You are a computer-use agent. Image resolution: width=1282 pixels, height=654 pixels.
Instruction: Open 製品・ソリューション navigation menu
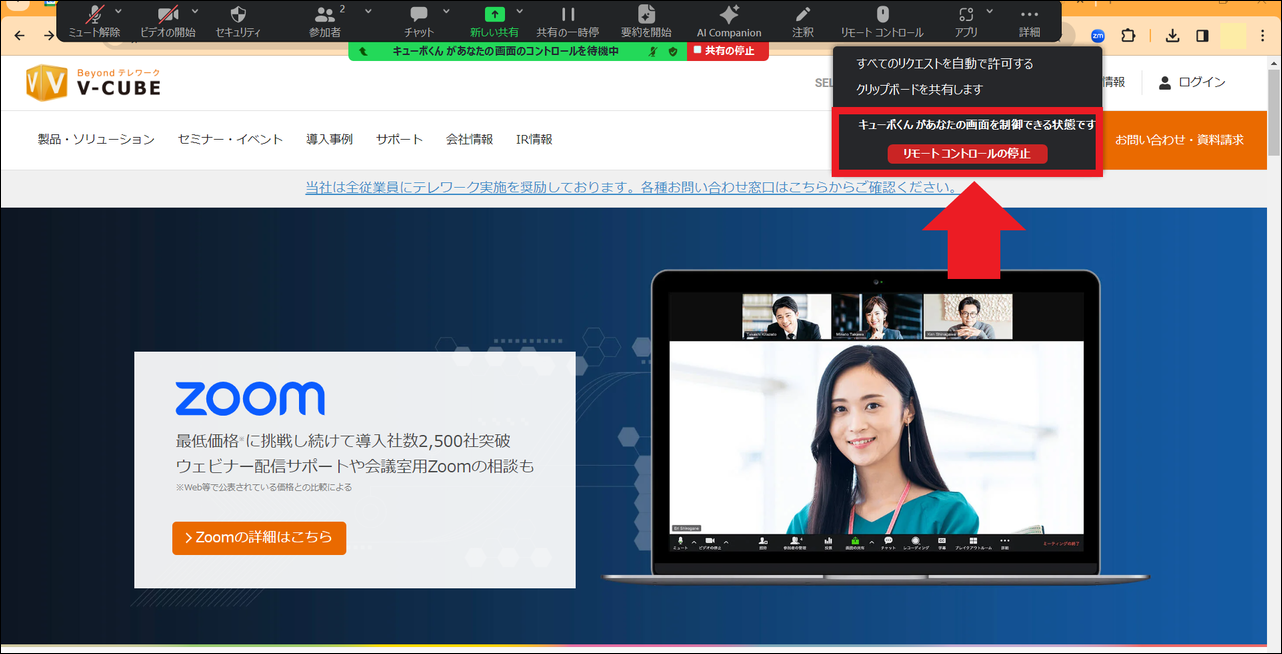[x=96, y=139]
